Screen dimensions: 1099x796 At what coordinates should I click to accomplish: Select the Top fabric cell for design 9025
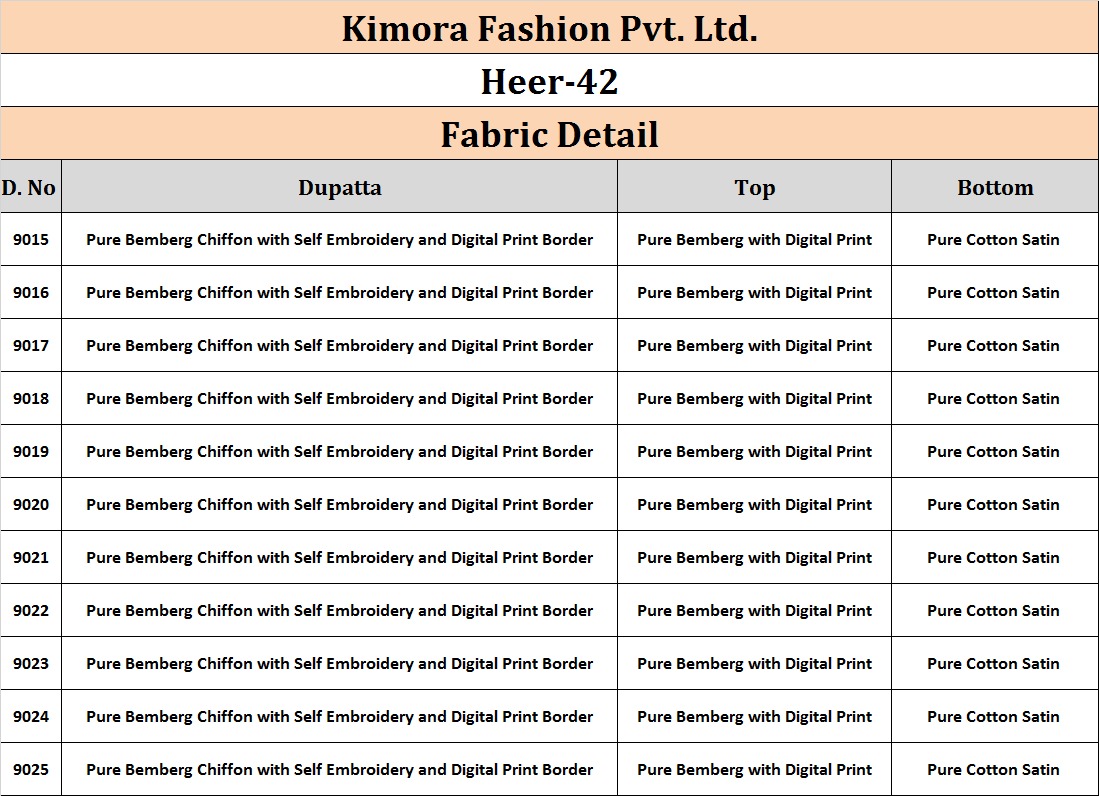pos(754,770)
